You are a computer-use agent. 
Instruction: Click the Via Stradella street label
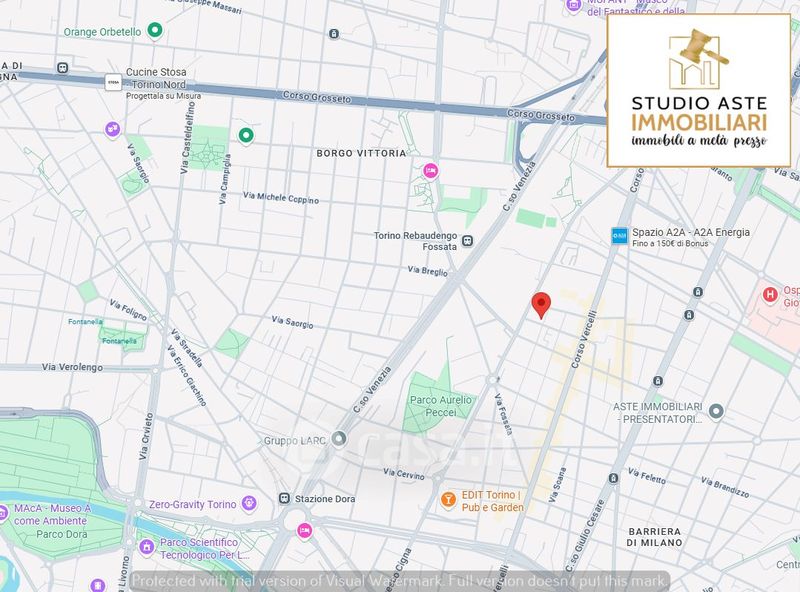click(187, 348)
